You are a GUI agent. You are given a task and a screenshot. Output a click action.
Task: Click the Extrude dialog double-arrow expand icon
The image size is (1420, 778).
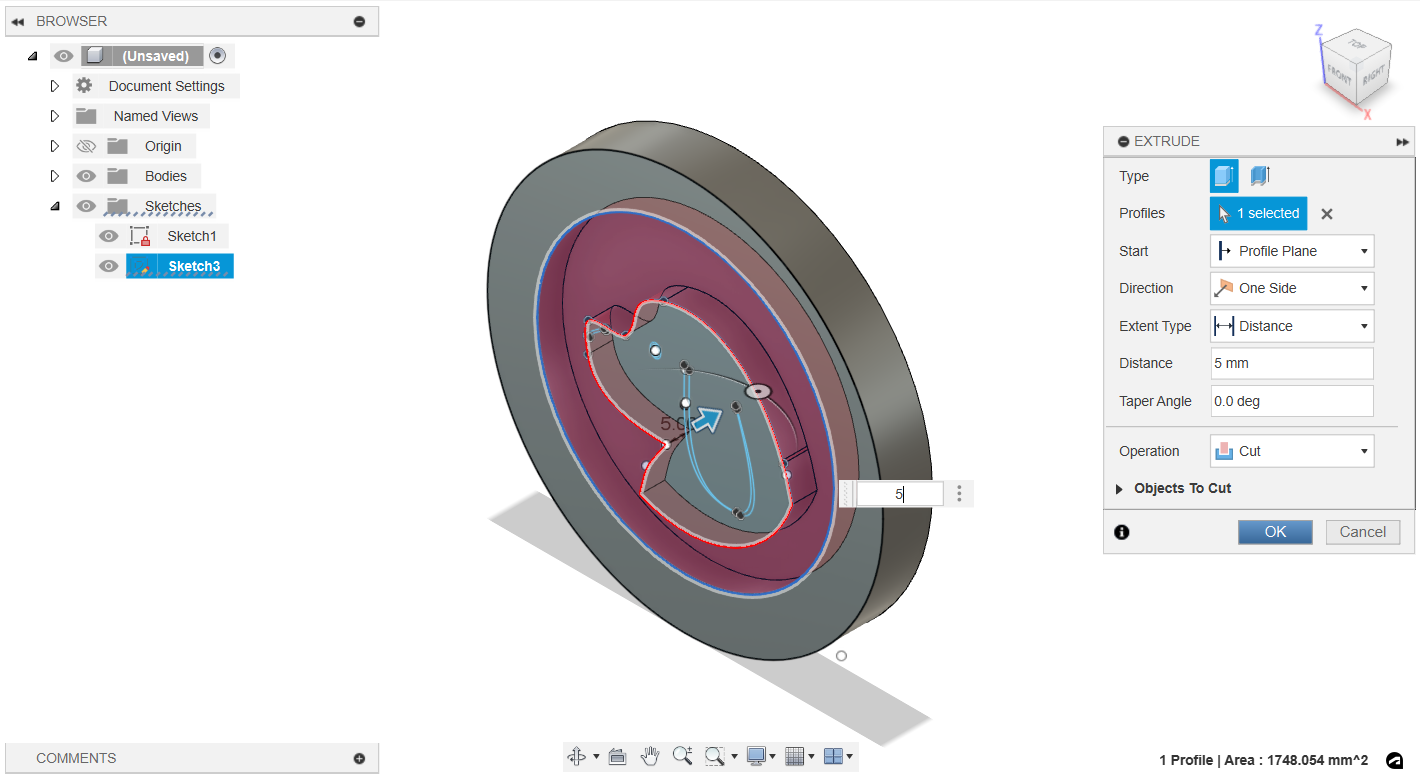coord(1402,142)
